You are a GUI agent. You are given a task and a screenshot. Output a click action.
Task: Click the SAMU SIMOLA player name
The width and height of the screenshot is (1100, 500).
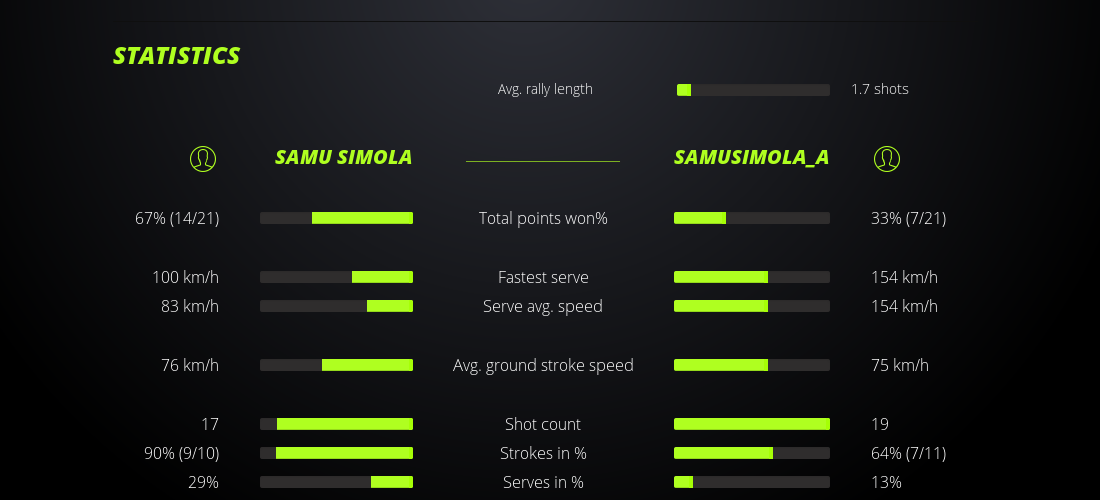click(x=343, y=157)
